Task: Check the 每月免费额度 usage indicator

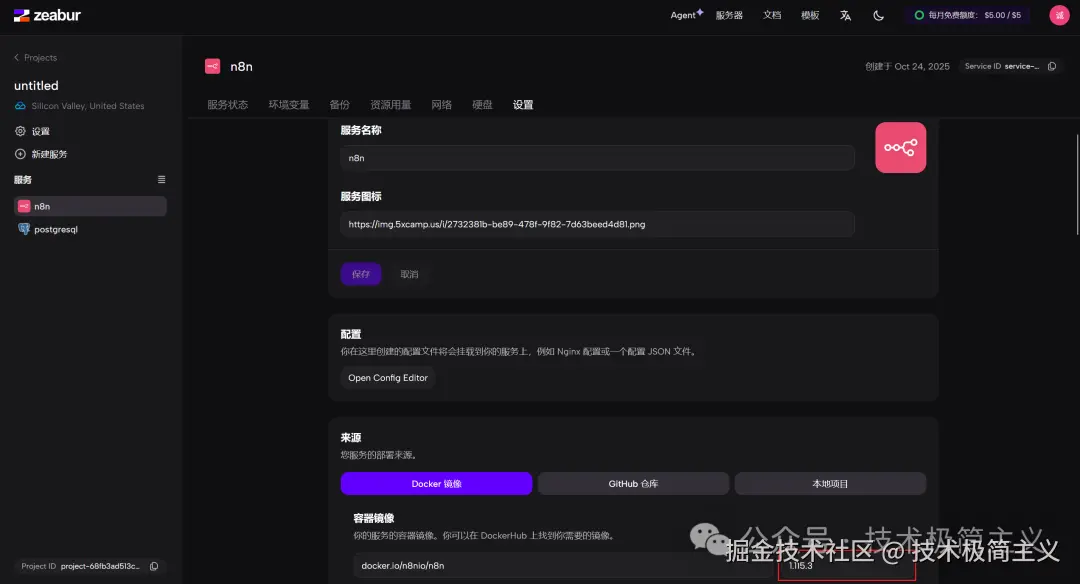Action: [965, 15]
